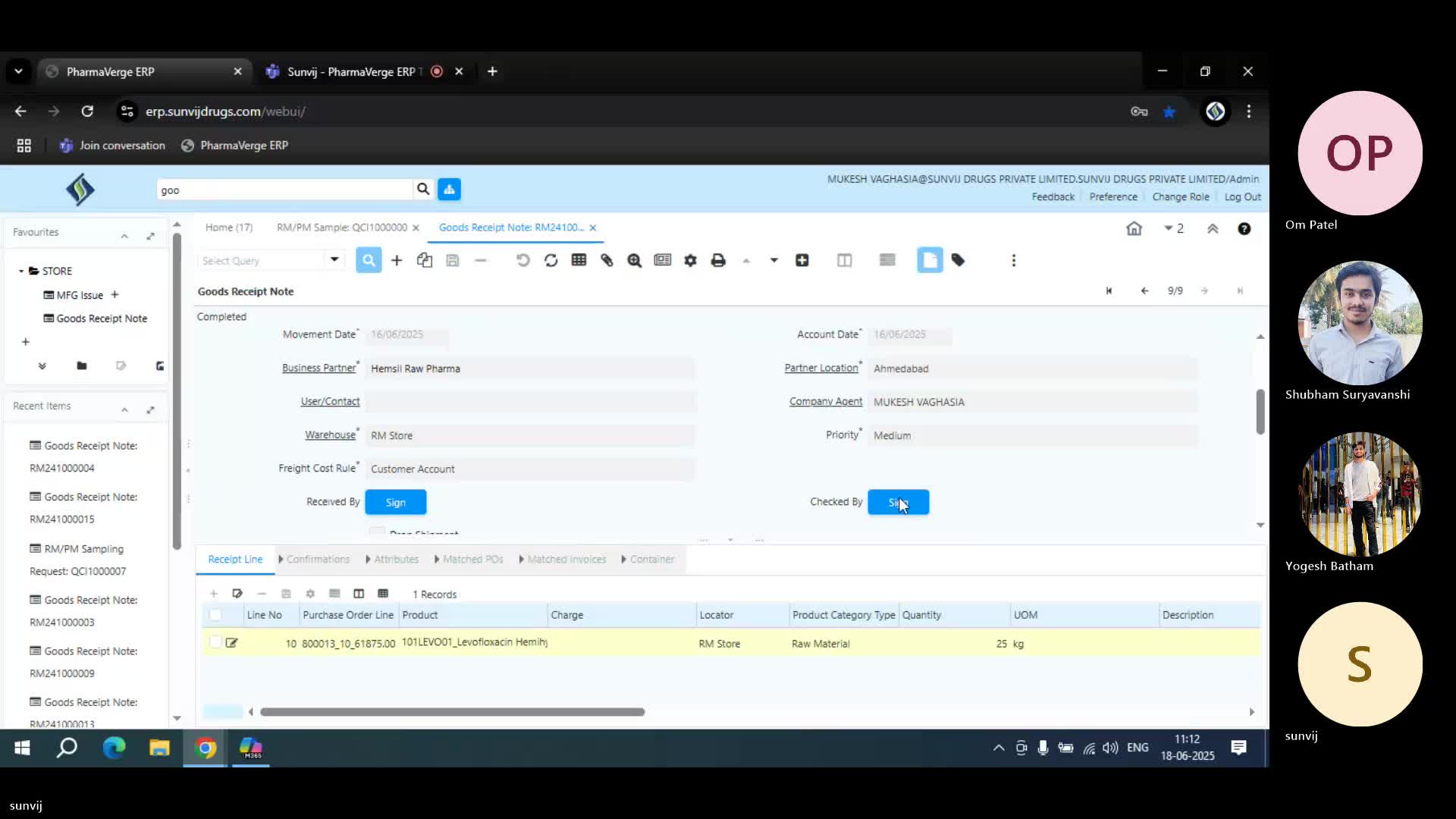The image size is (1456, 819).
Task: Open the Report toolbar icon
Action: click(x=663, y=260)
